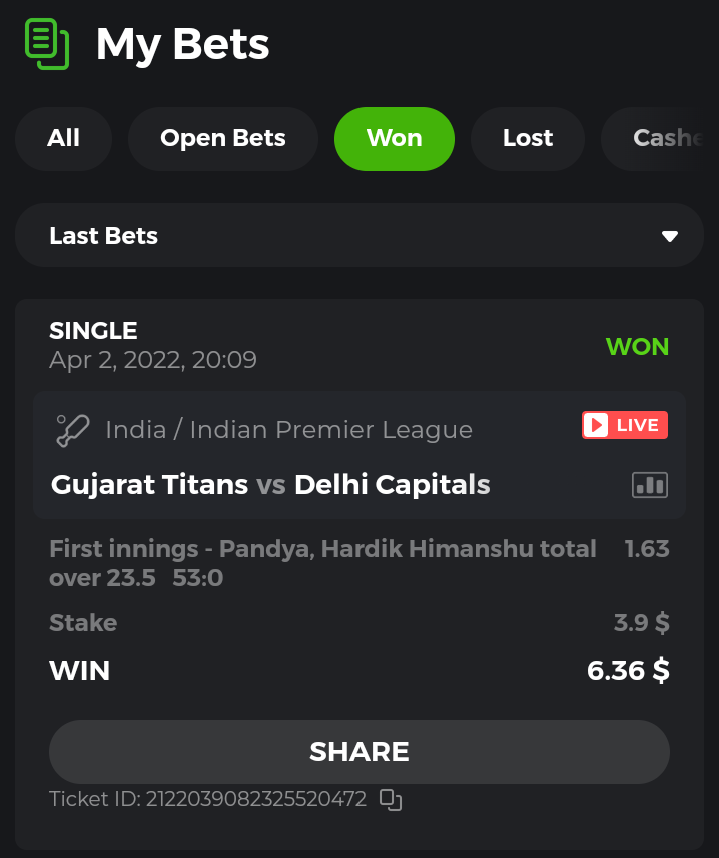Switch to the All bets tab
The image size is (719, 858).
pos(63,138)
